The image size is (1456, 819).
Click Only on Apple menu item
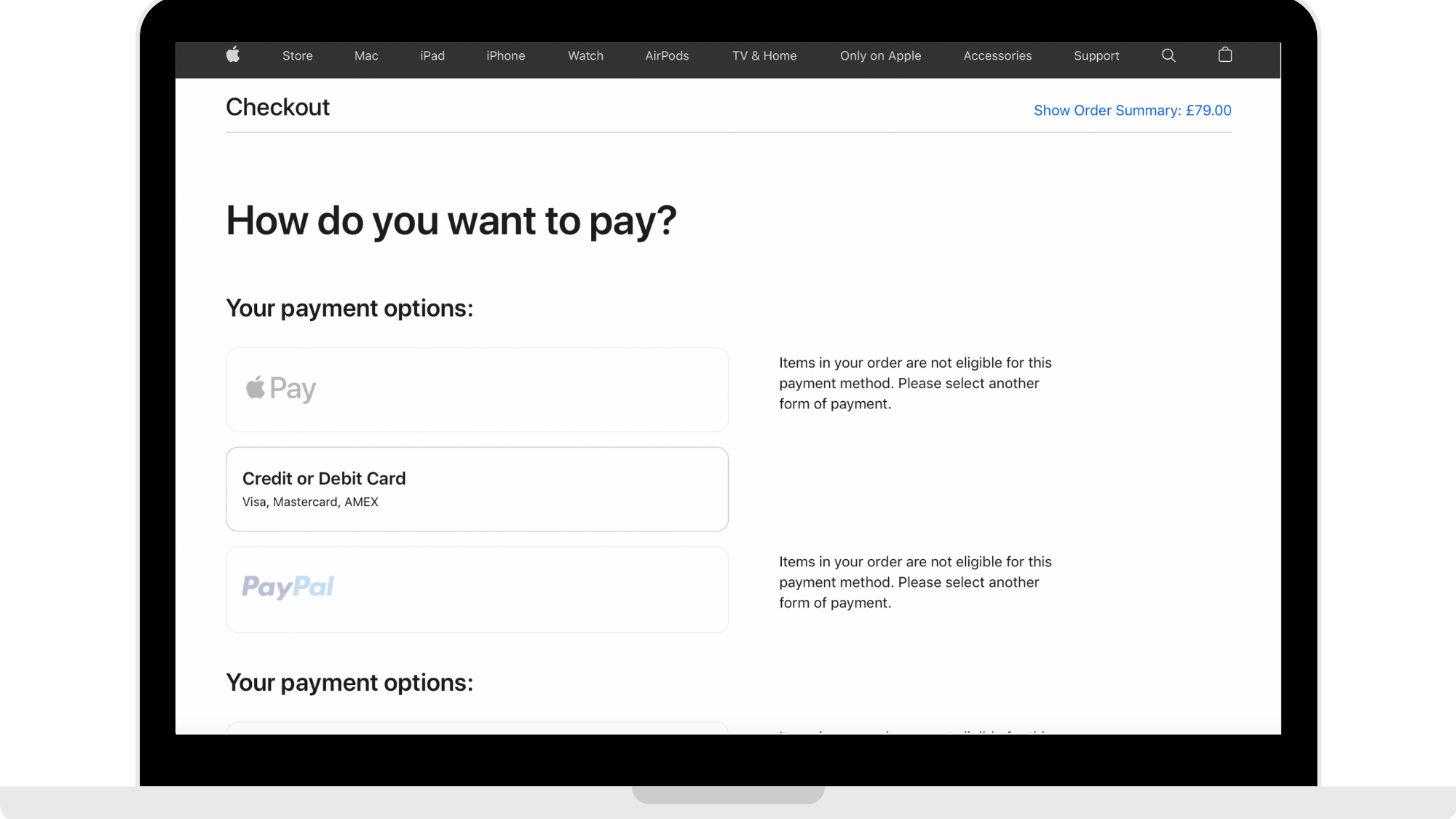880,56
